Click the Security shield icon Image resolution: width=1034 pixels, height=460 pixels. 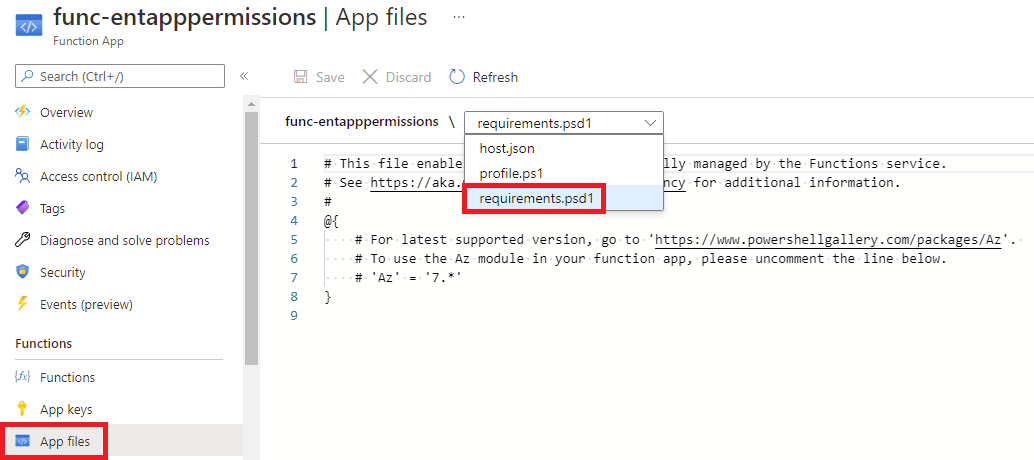click(23, 272)
